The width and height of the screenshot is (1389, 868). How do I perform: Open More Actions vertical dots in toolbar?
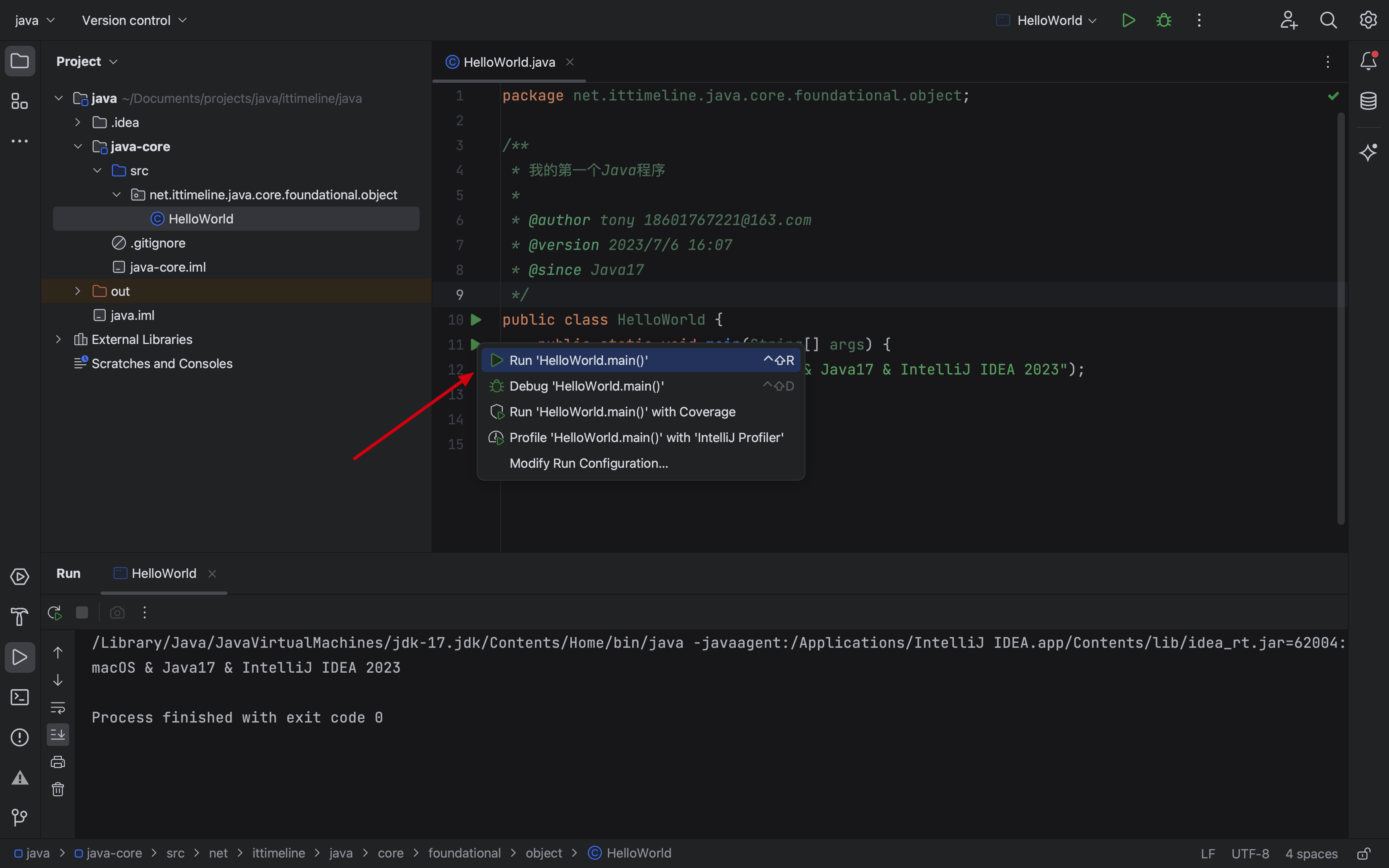coord(1199,20)
